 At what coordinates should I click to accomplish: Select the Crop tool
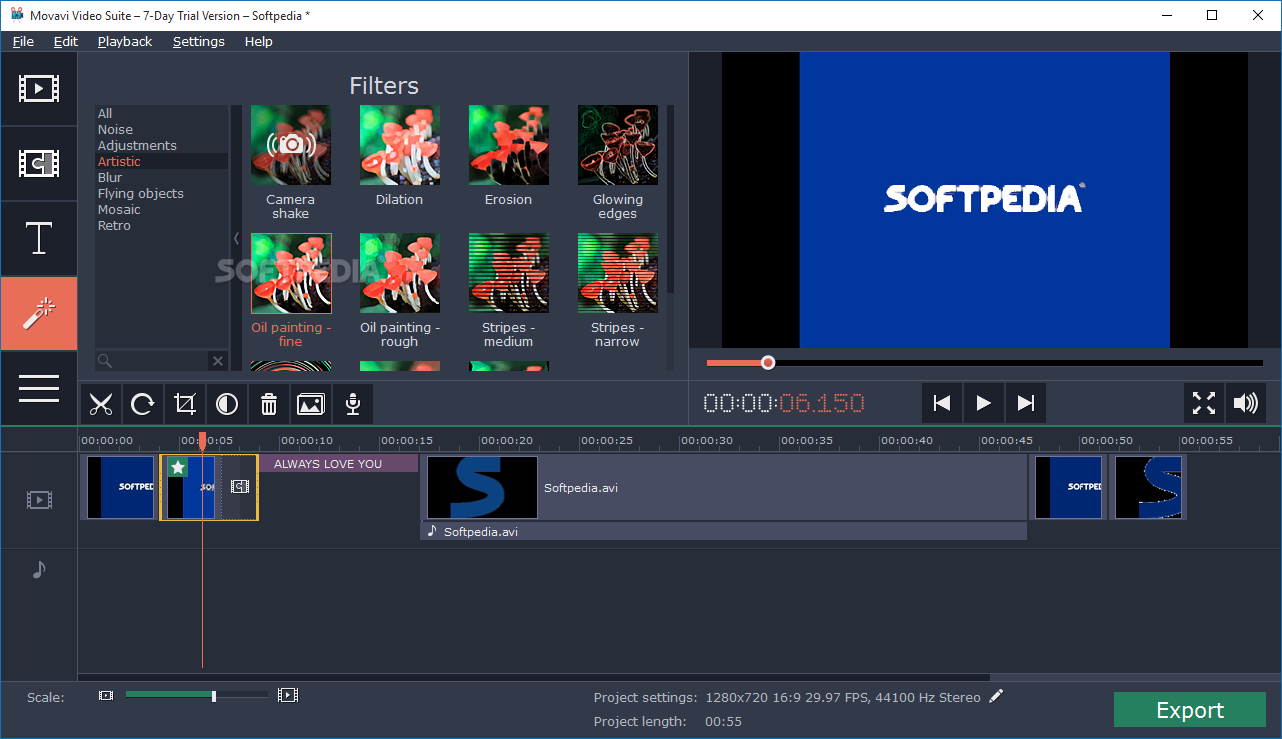(185, 404)
